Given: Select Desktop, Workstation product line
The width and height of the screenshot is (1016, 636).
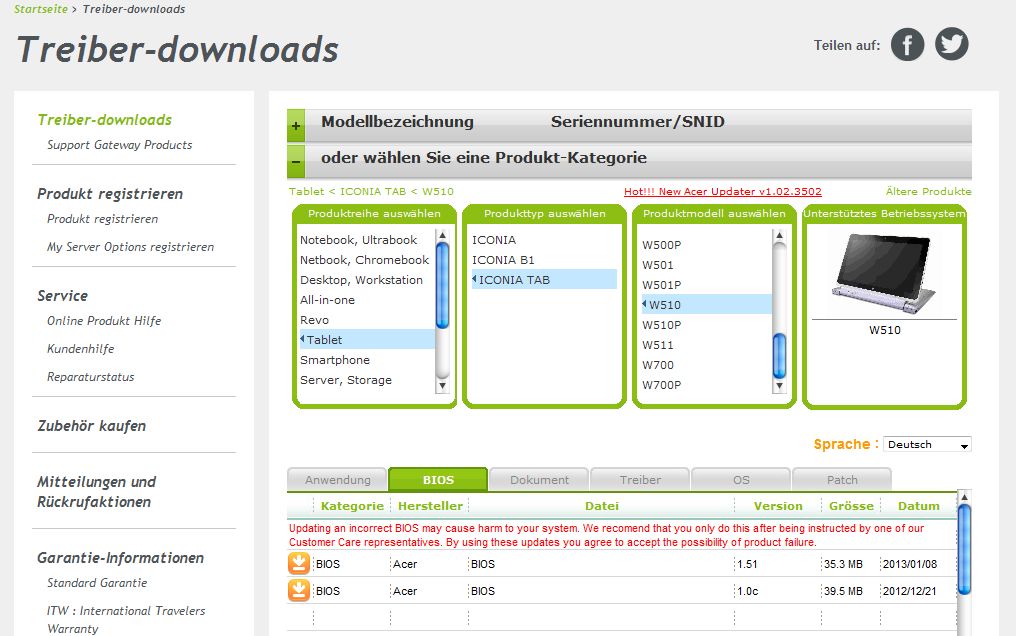Looking at the screenshot, I should coord(361,280).
